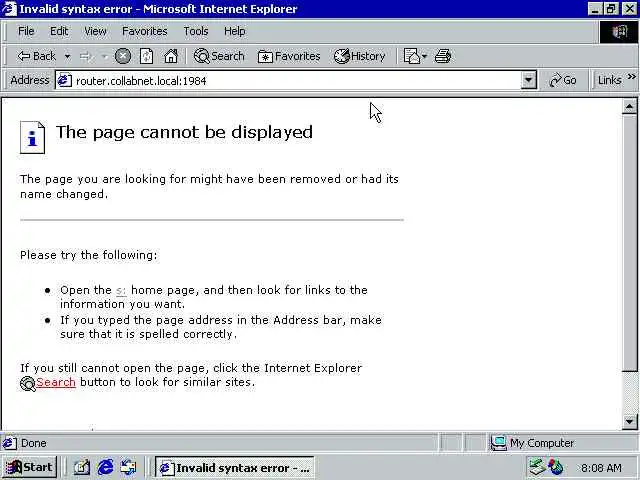Click the IE icon in title bar
Image resolution: width=640 pixels, height=480 pixels.
pos(9,9)
